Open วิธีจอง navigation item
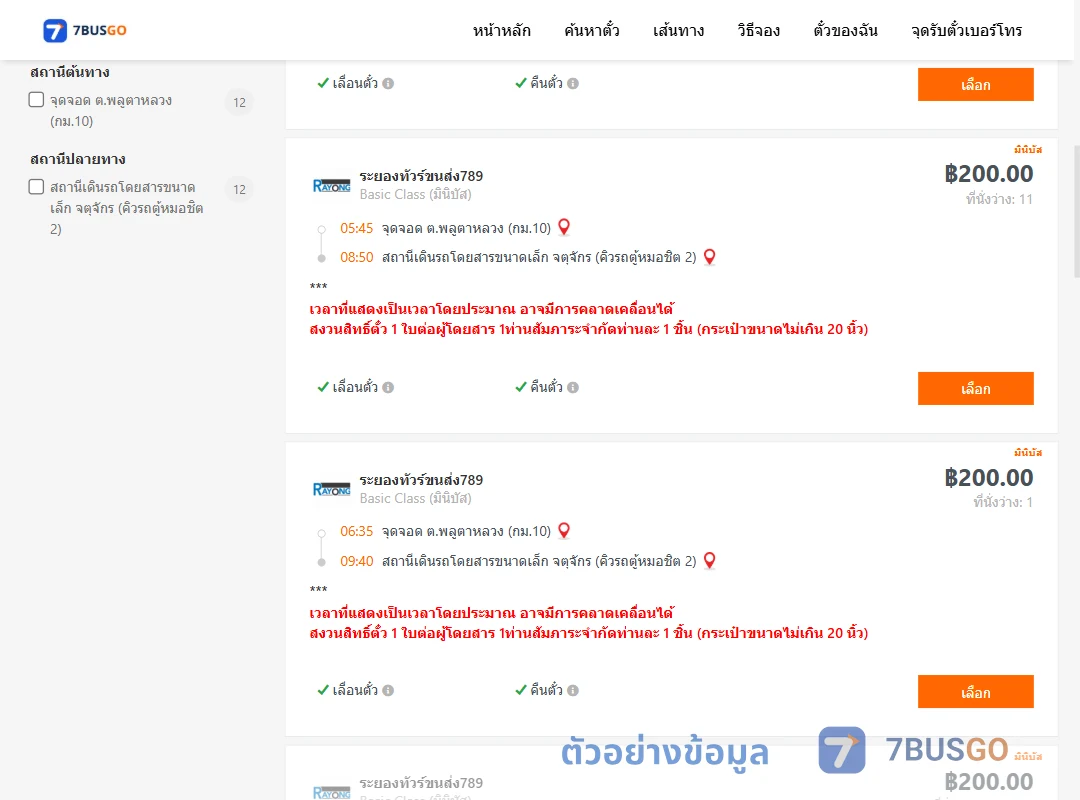1080x800 pixels. pyautogui.click(x=758, y=30)
